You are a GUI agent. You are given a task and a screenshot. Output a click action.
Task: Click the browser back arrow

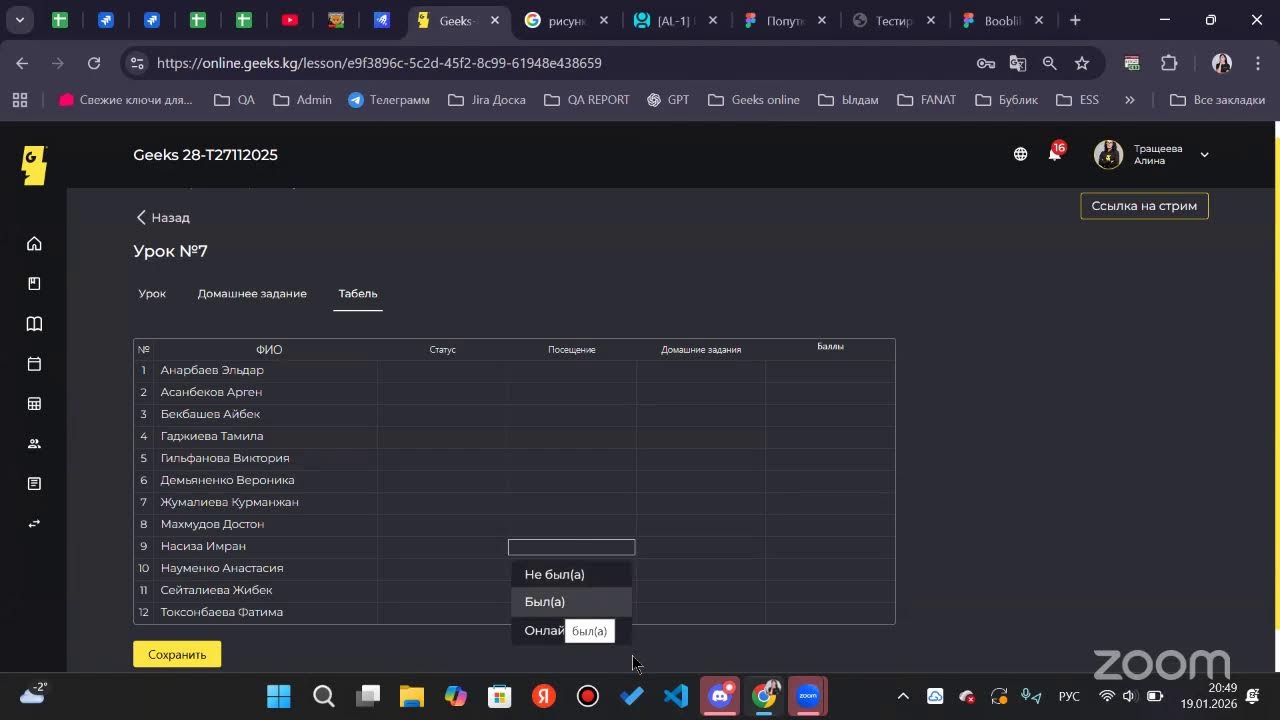pyautogui.click(x=22, y=63)
